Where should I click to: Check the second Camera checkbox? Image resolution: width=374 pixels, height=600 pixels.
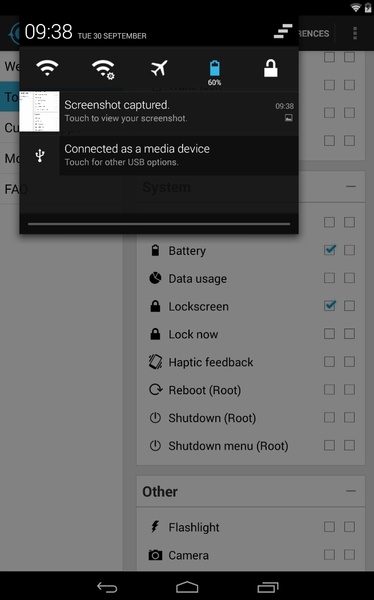click(349, 554)
